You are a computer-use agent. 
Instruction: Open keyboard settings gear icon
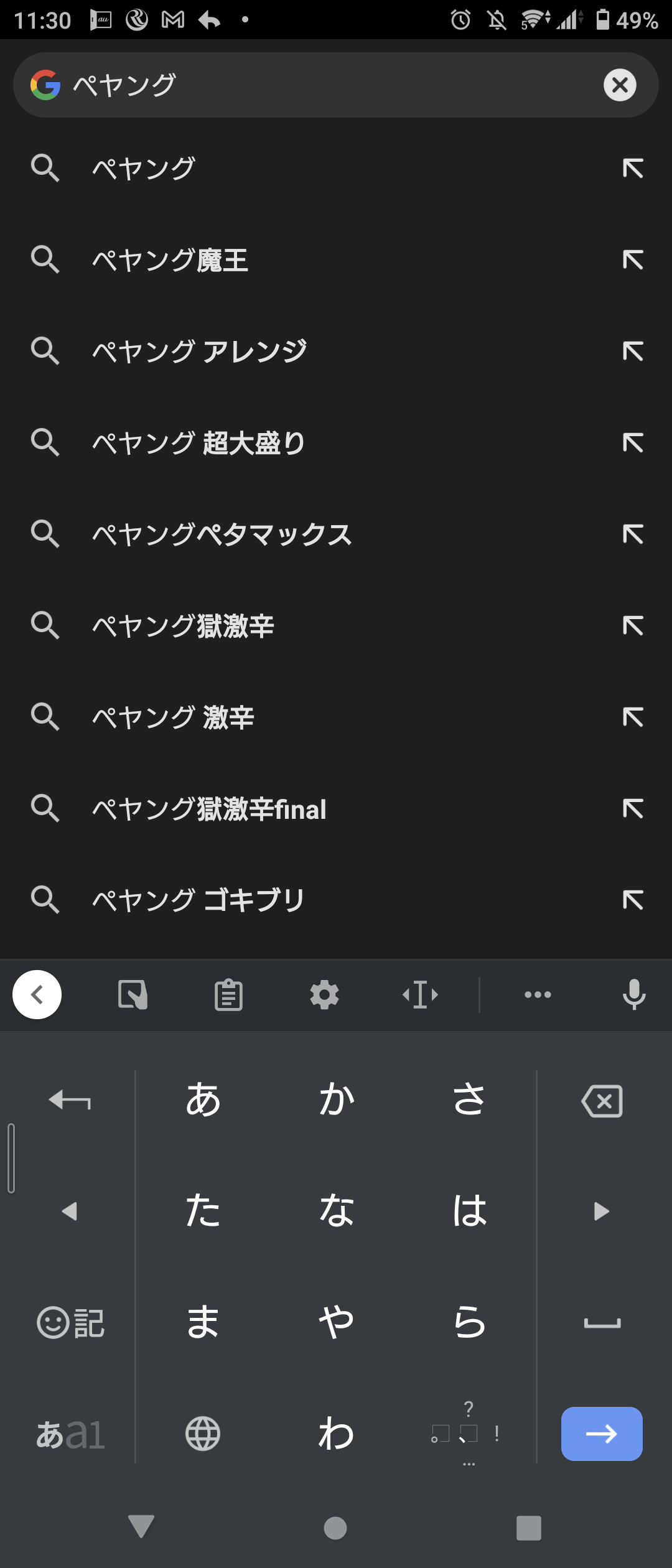coord(324,994)
